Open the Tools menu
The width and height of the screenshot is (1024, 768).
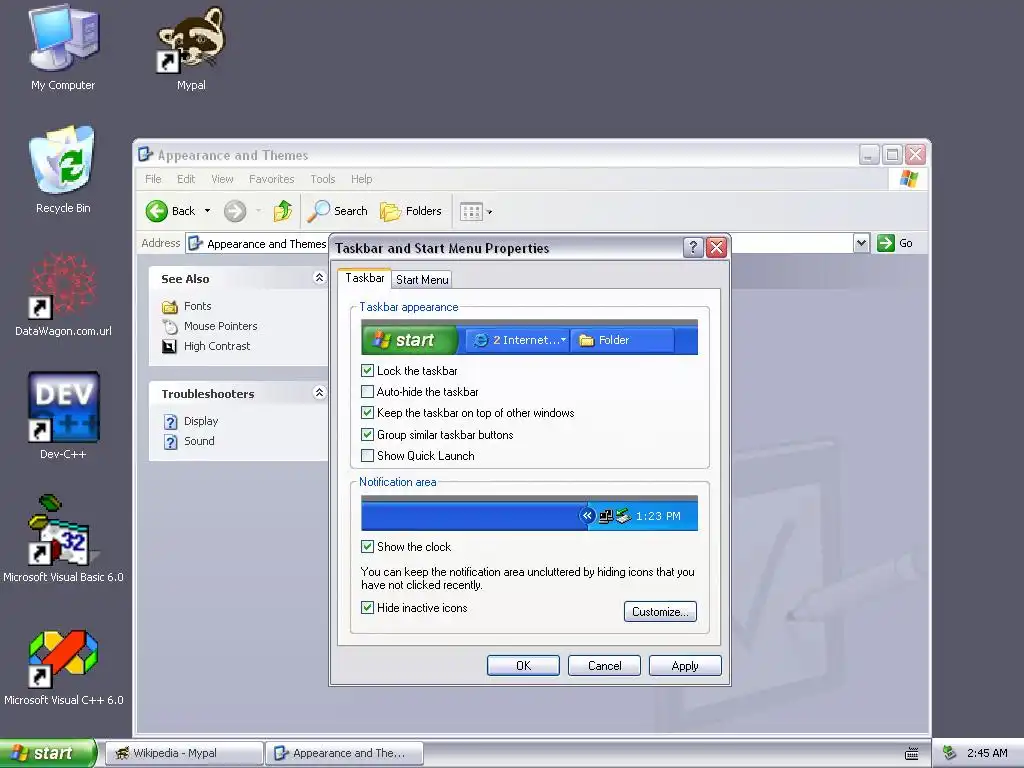point(323,179)
